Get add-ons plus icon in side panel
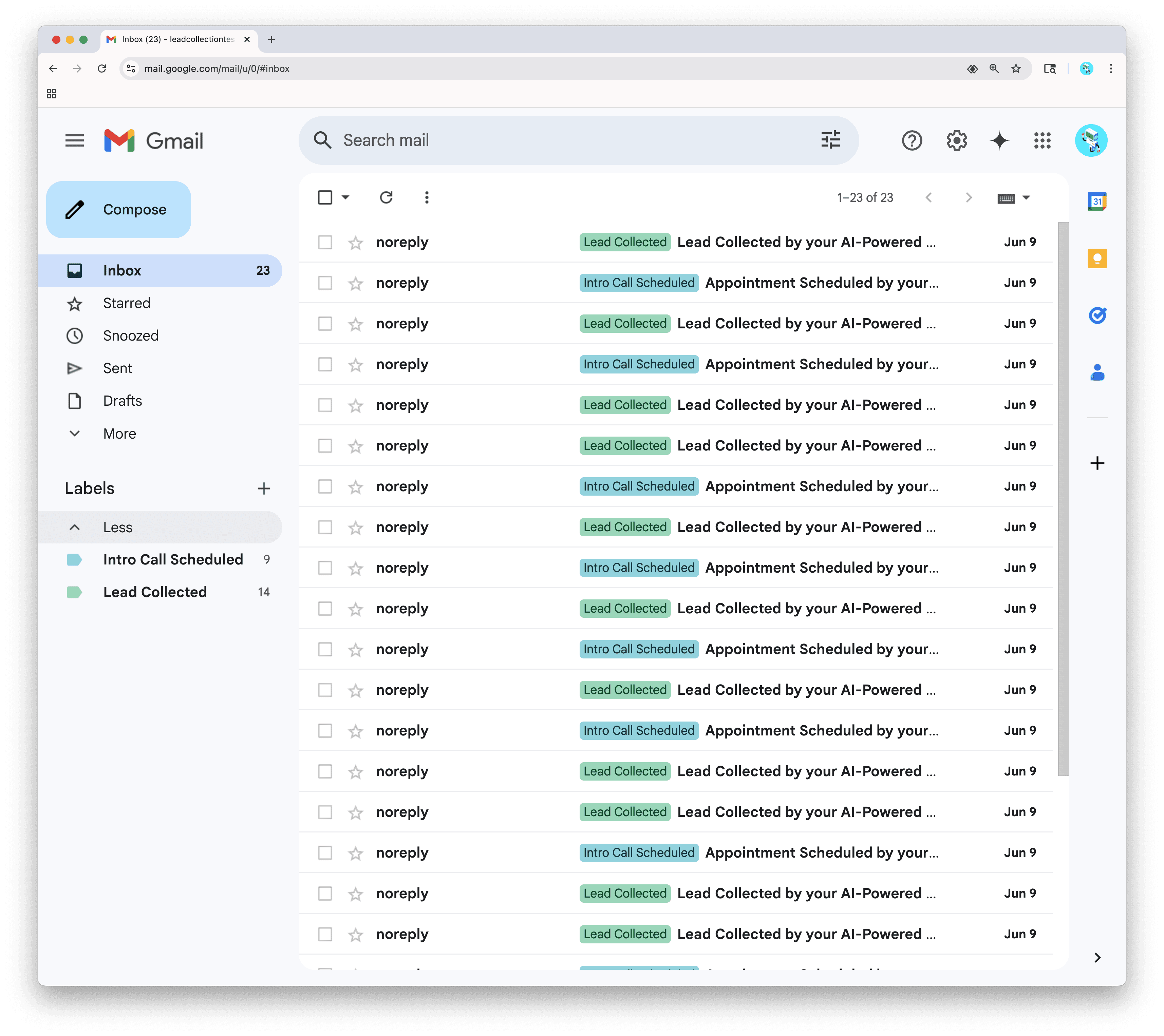This screenshot has width=1164, height=1036. 1097,463
